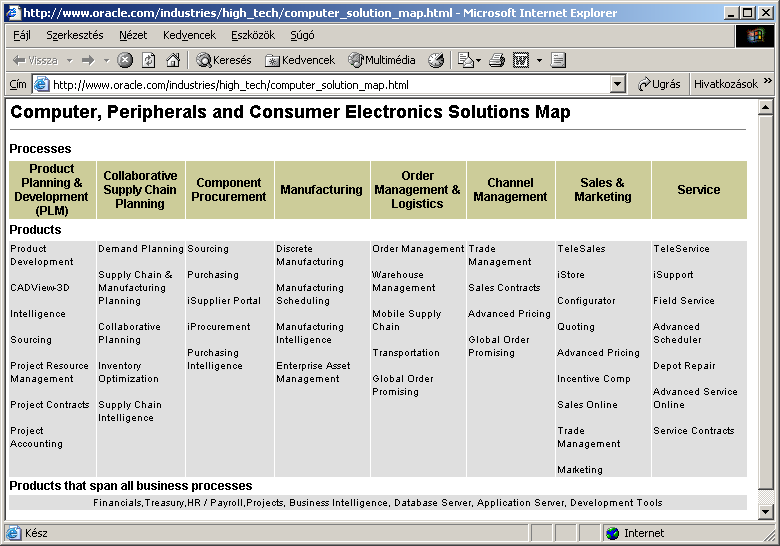This screenshot has height=546, width=780.
Task: Click the Order Management & Logistics header
Action: click(x=417, y=189)
